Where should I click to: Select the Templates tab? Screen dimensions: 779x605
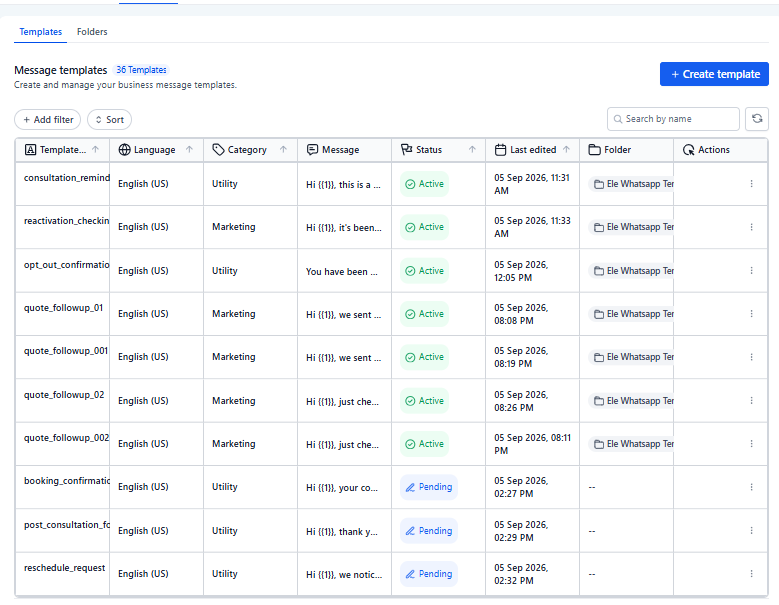pos(41,32)
